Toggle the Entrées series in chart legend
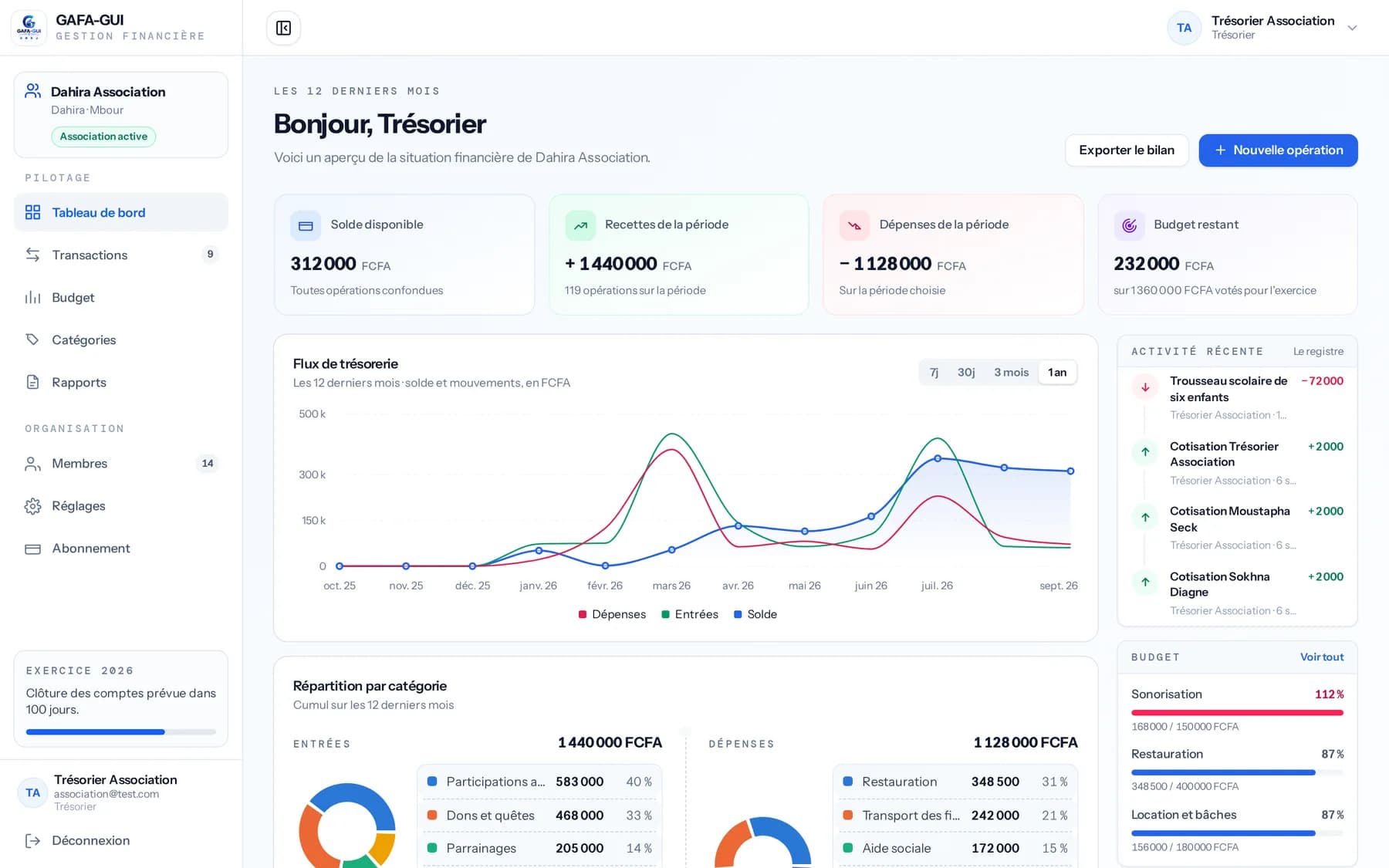This screenshot has width=1389, height=868. tap(690, 614)
